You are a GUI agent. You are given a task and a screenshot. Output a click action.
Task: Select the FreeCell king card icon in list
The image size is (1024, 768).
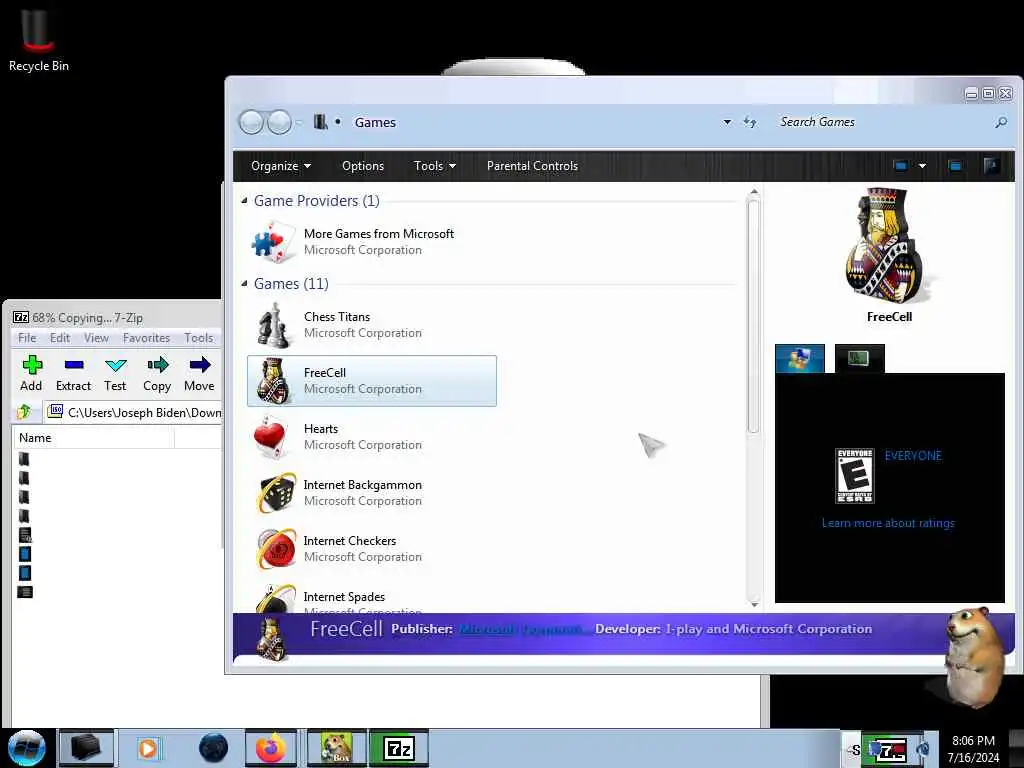click(272, 381)
